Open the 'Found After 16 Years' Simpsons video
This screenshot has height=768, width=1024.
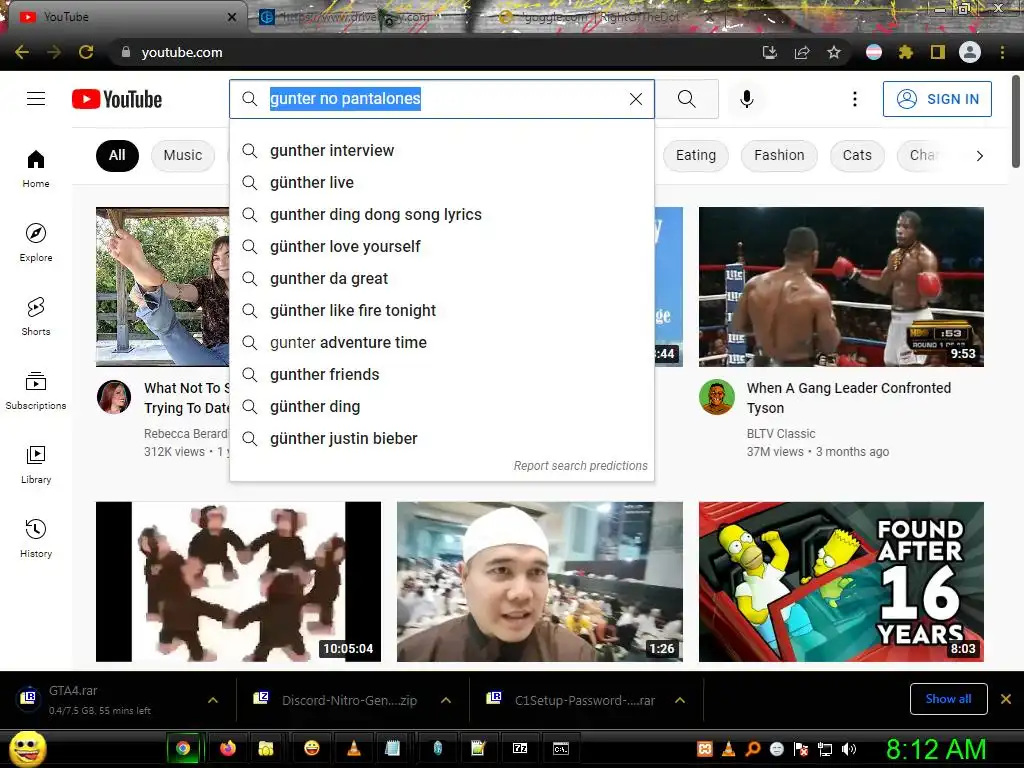pos(841,581)
